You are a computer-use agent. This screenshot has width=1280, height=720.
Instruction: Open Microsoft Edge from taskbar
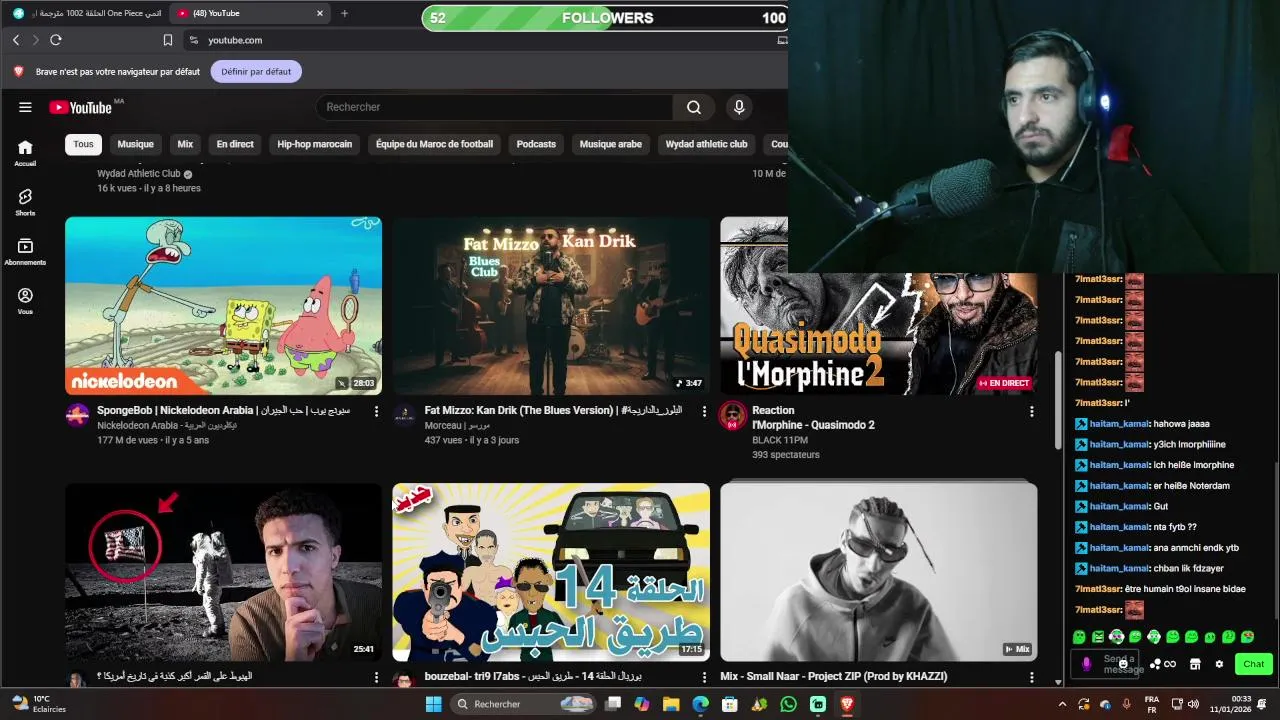pyautogui.click(x=701, y=704)
